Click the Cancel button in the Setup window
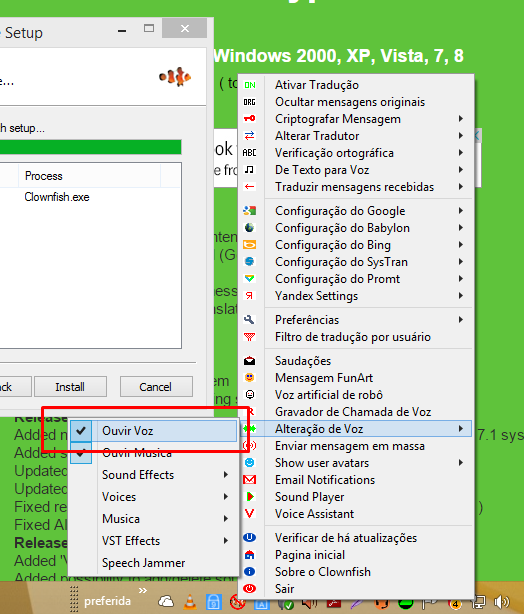 pyautogui.click(x=156, y=387)
